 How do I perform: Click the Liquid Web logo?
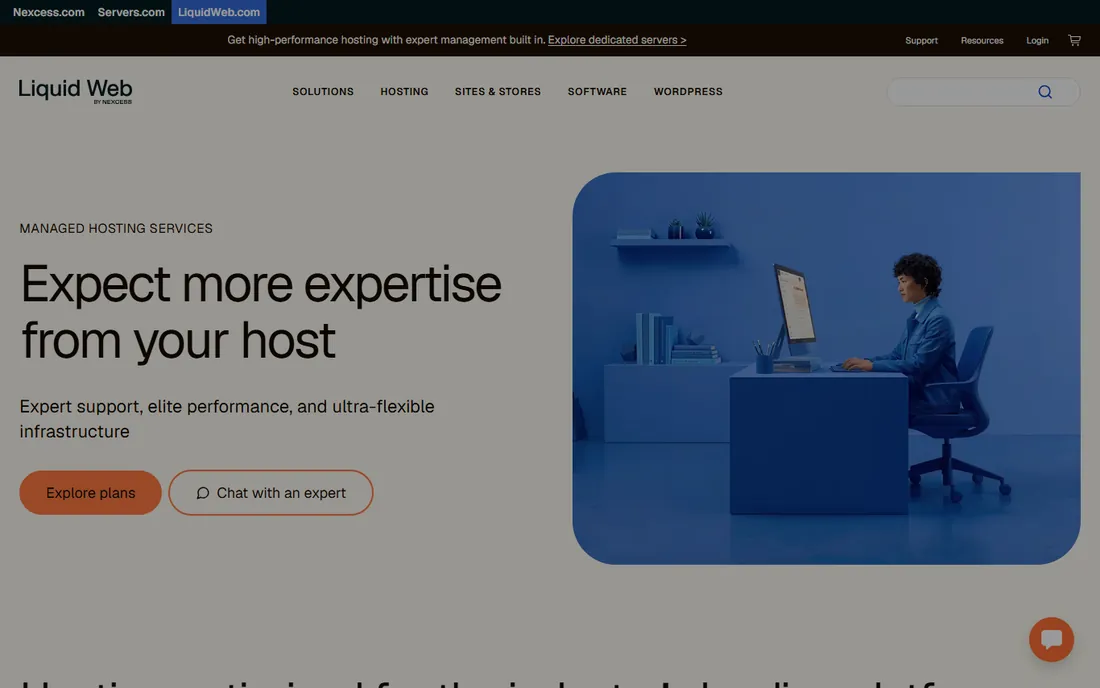click(75, 91)
